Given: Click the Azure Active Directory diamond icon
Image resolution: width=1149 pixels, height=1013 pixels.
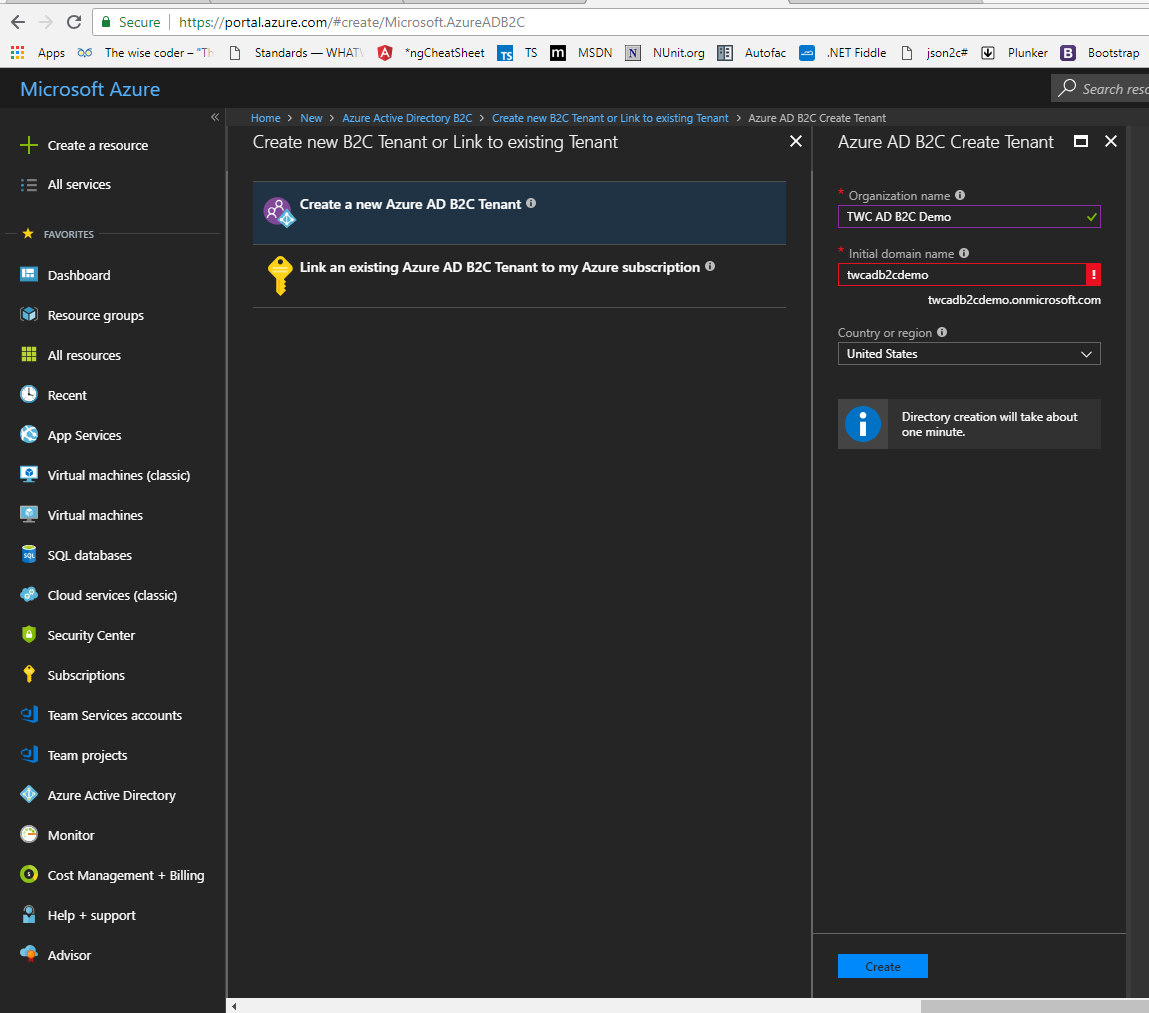Looking at the screenshot, I should (29, 795).
